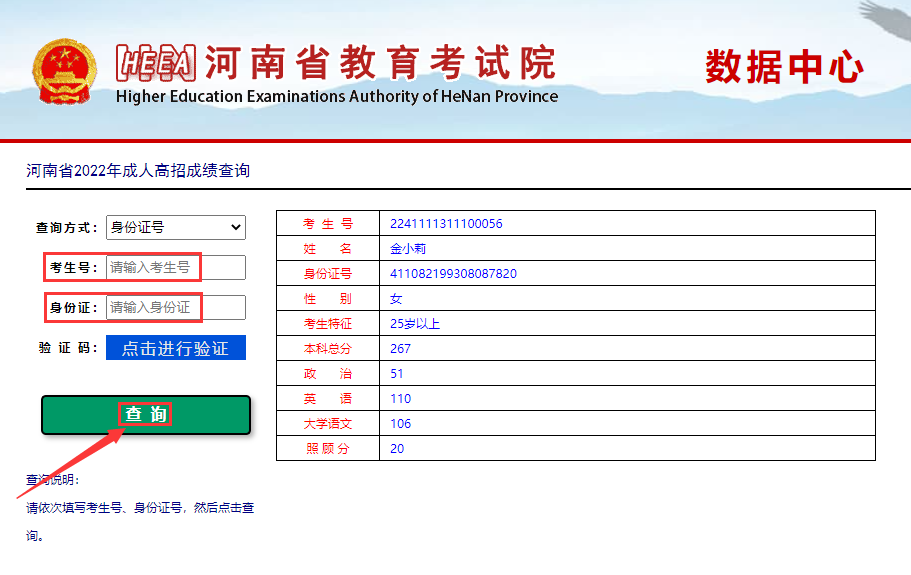This screenshot has width=911, height=575.
Task: Click the 查询说明 instructions label
Action: [52, 480]
